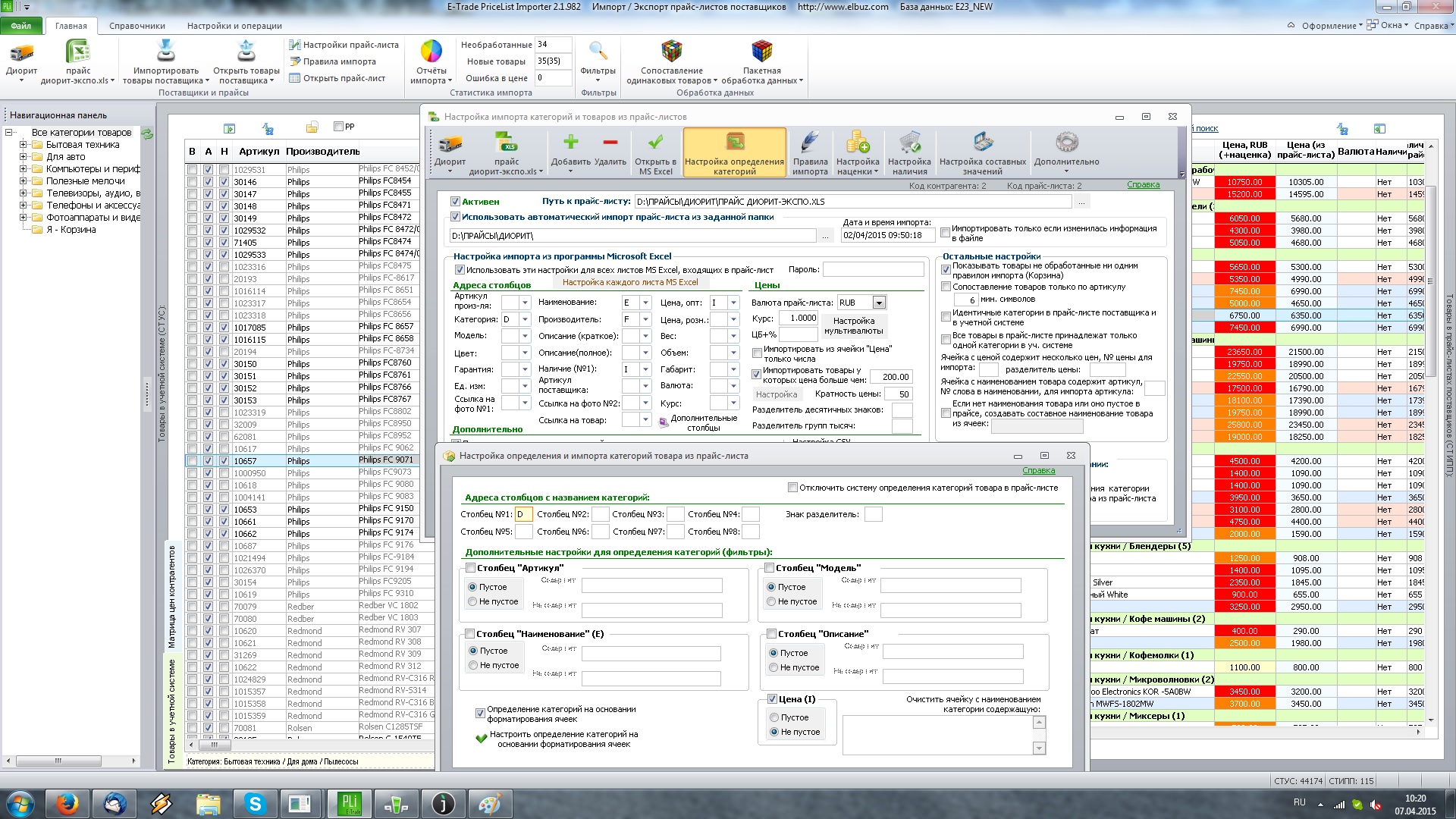
Task: Click Сопоставление одинаковых товаров cube icon
Action: pyautogui.click(x=671, y=52)
